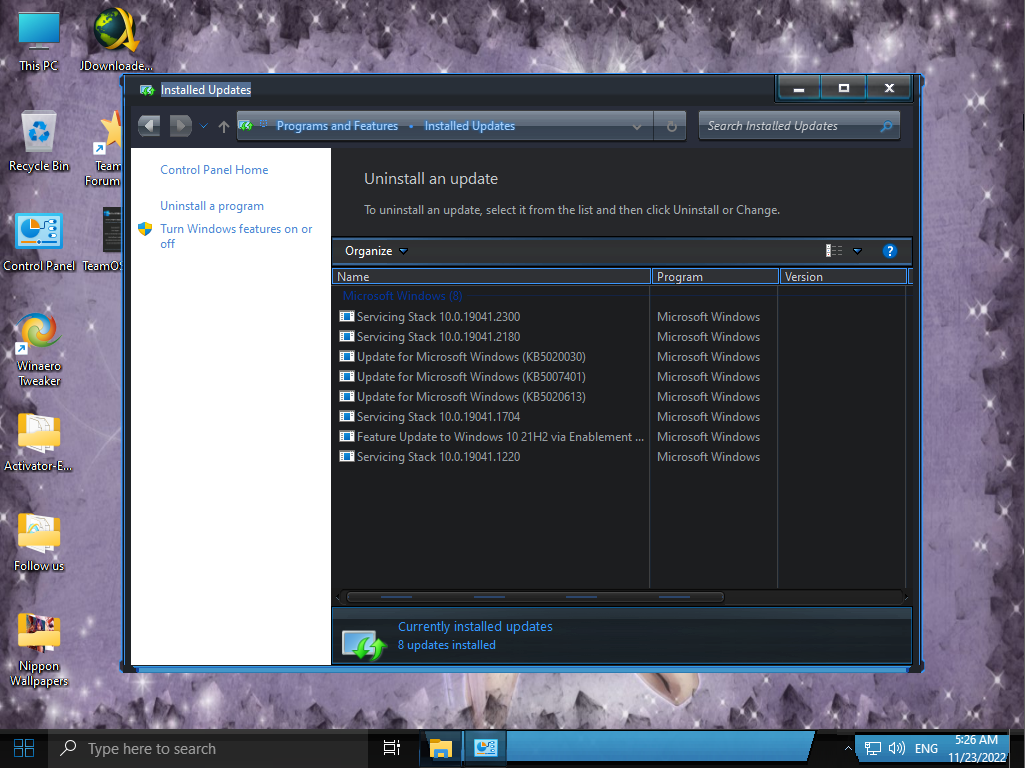Click the Back navigation arrow

149,125
